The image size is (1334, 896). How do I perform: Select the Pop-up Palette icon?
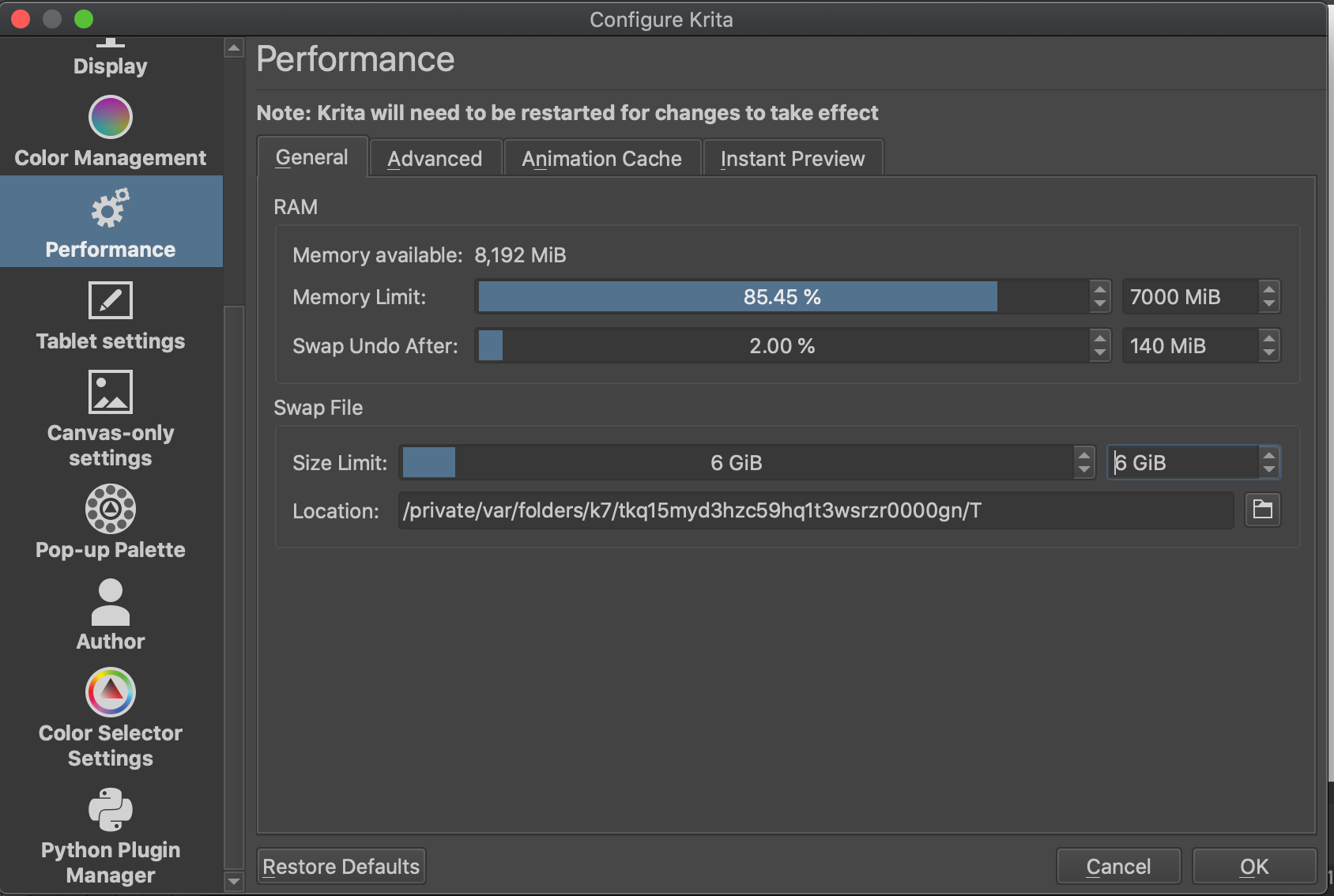click(x=110, y=508)
